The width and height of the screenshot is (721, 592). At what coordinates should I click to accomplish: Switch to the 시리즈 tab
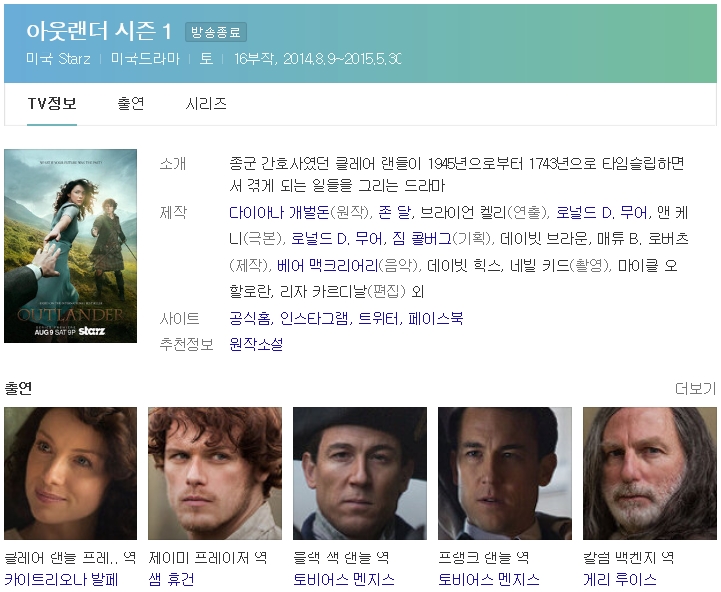point(206,103)
